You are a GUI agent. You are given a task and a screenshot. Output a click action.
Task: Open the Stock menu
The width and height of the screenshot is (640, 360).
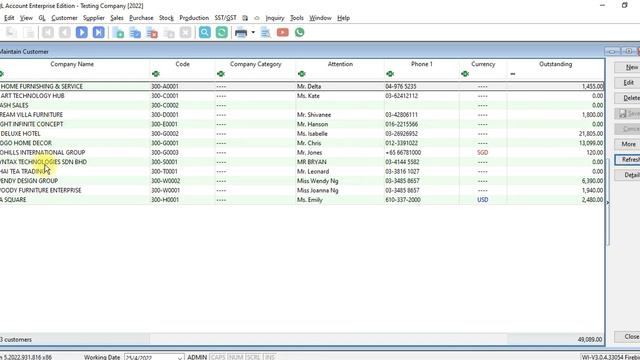[x=166, y=18]
